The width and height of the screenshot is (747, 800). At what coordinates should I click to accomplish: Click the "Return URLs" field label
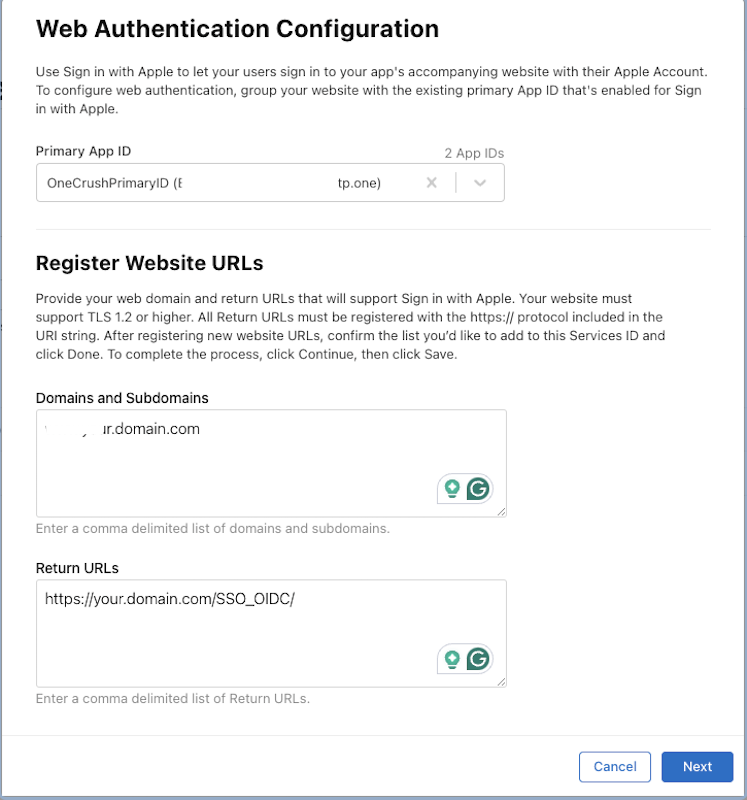pyautogui.click(x=77, y=568)
